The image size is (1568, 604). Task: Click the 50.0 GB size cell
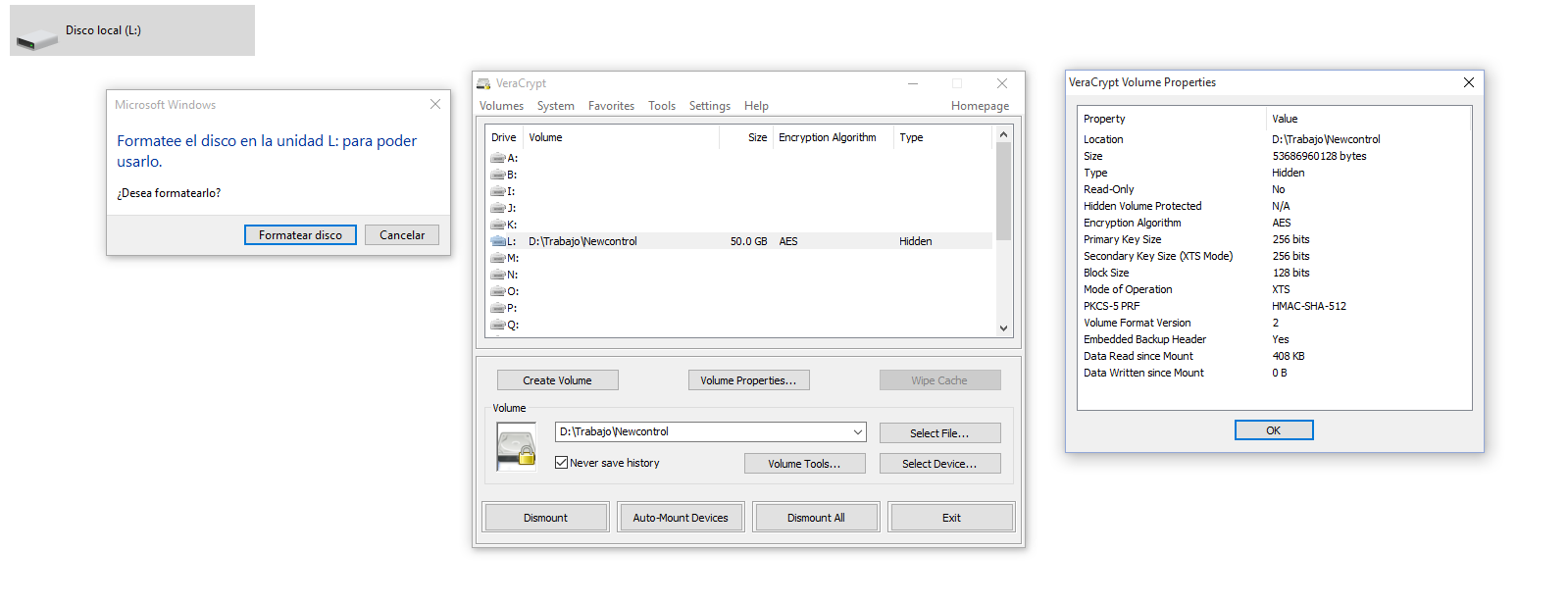point(748,241)
